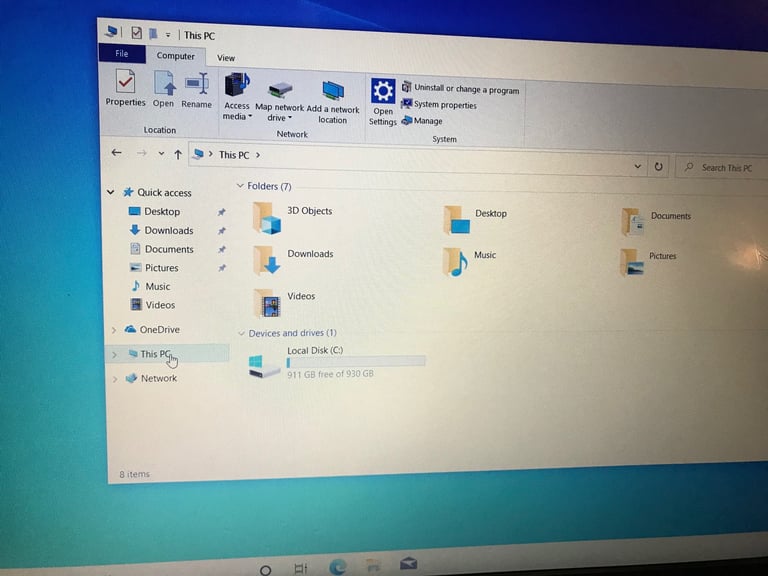The width and height of the screenshot is (768, 576).
Task: Expand the address bar history dropdown
Action: 638,166
